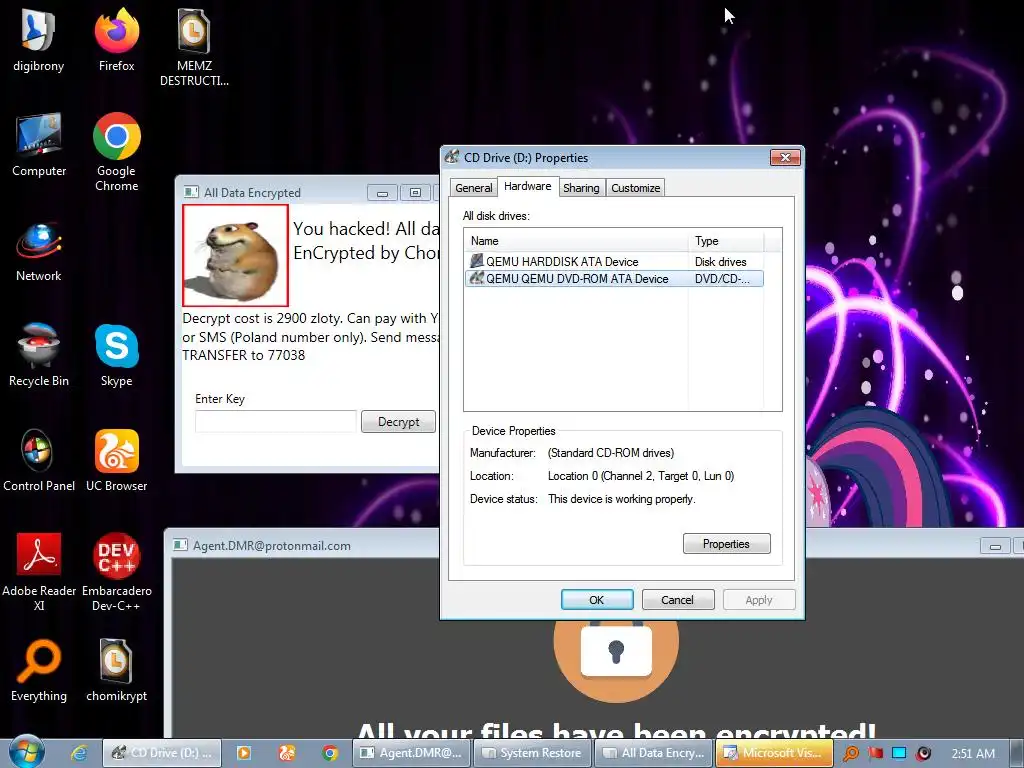Switch to the Hardware tab

[528, 186]
